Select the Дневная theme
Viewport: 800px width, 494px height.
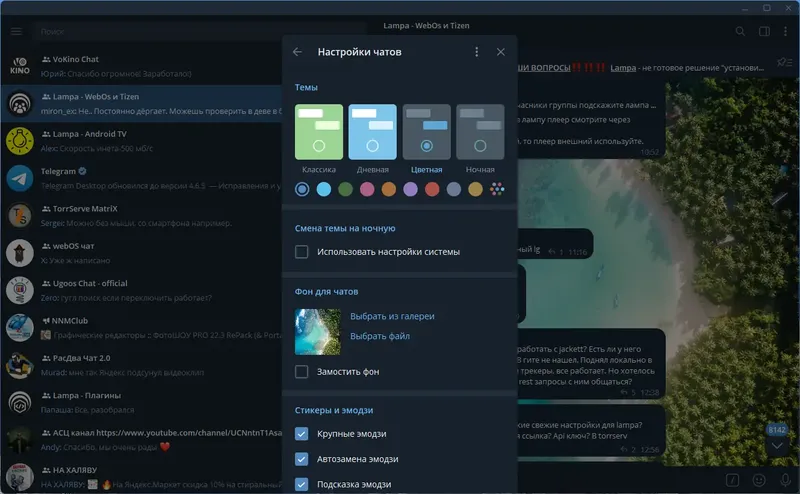[x=372, y=132]
